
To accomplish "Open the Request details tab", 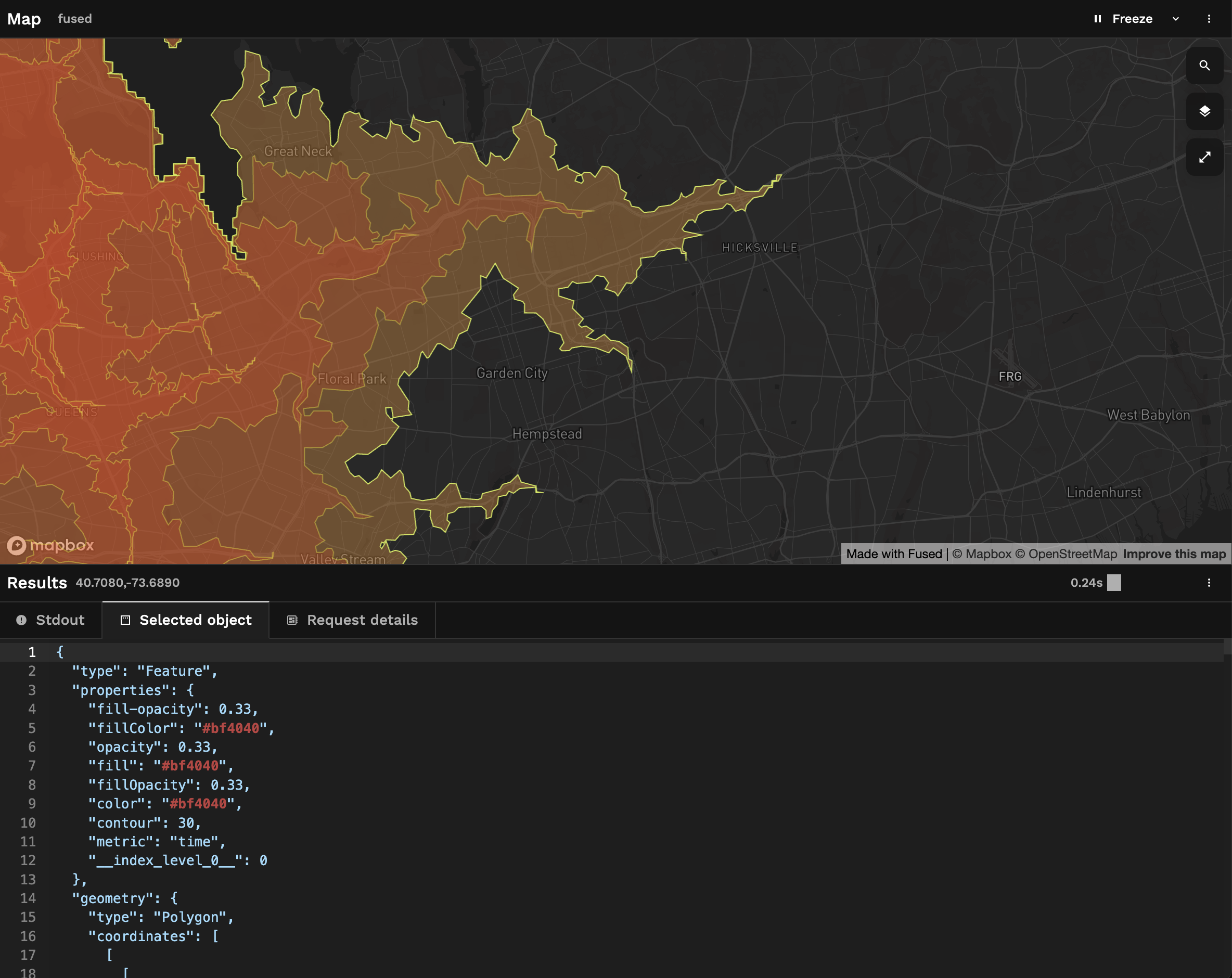I will coord(353,620).
